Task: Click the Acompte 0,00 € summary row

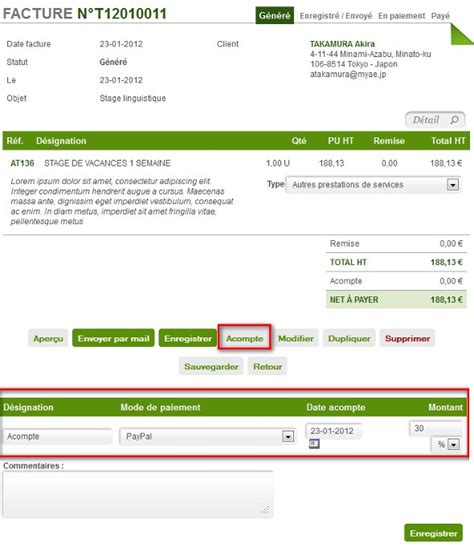Action: pos(396,281)
